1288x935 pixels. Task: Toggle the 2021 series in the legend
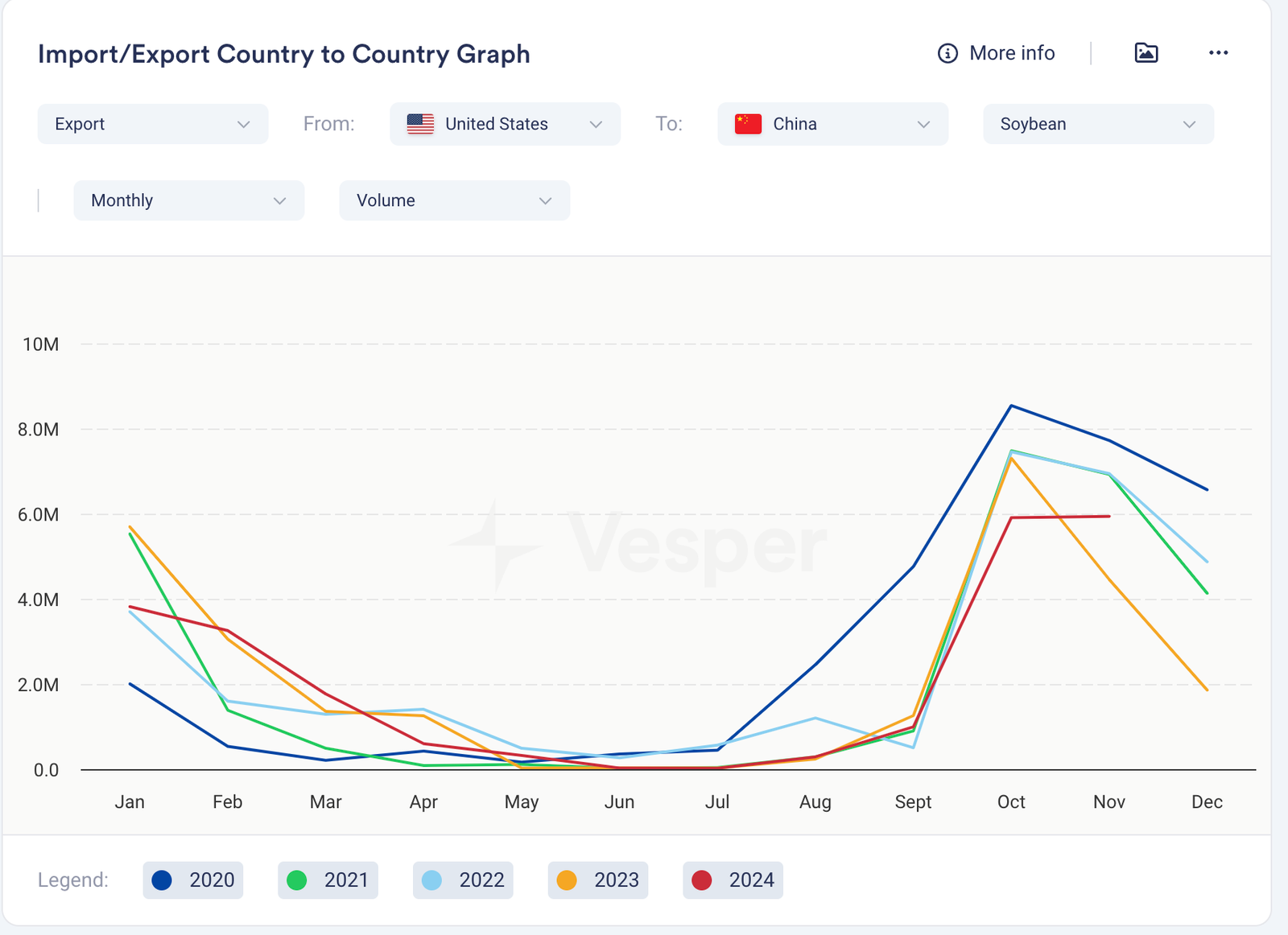pyautogui.click(x=328, y=880)
